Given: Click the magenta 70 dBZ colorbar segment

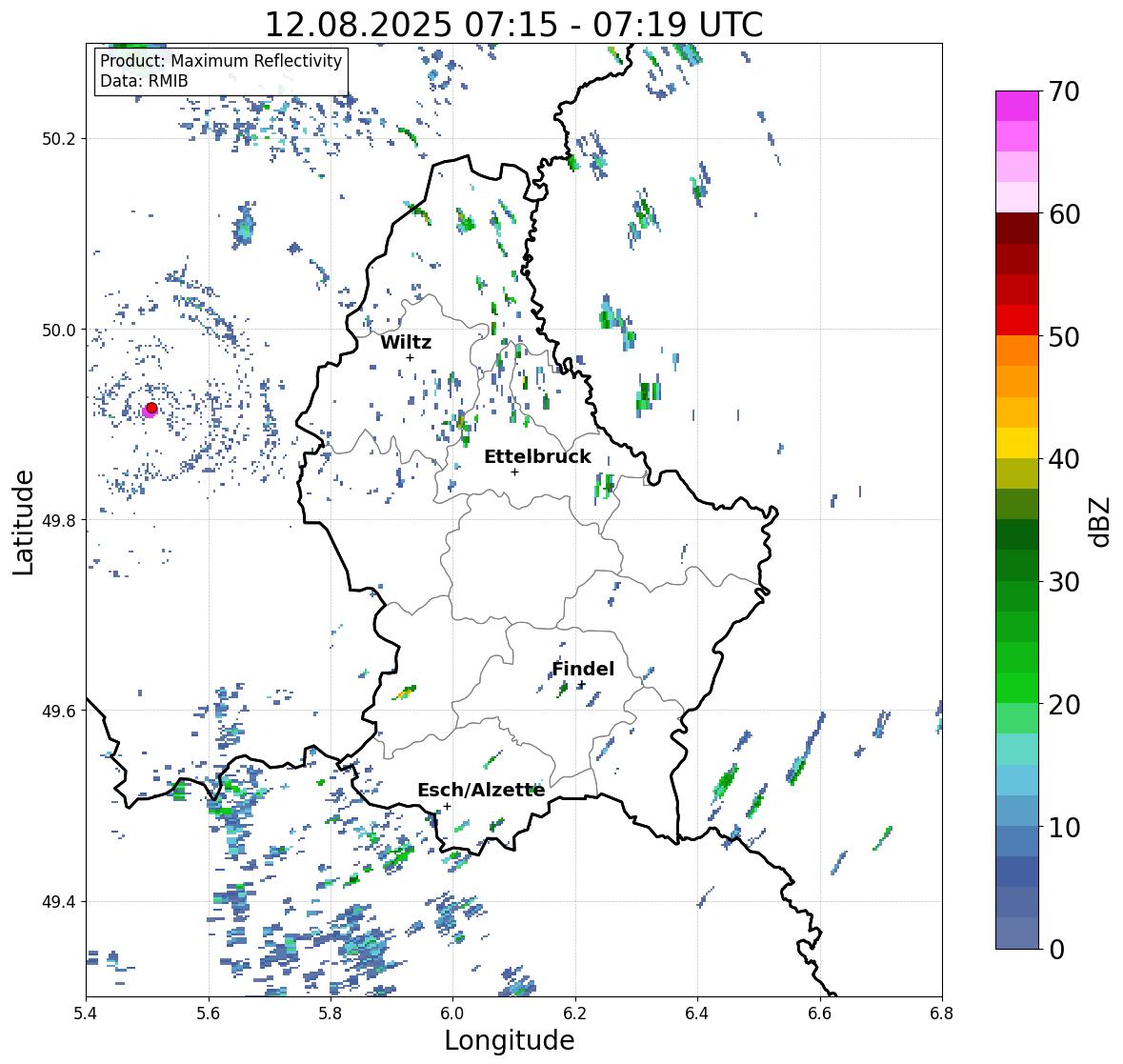Looking at the screenshot, I should point(1017,106).
